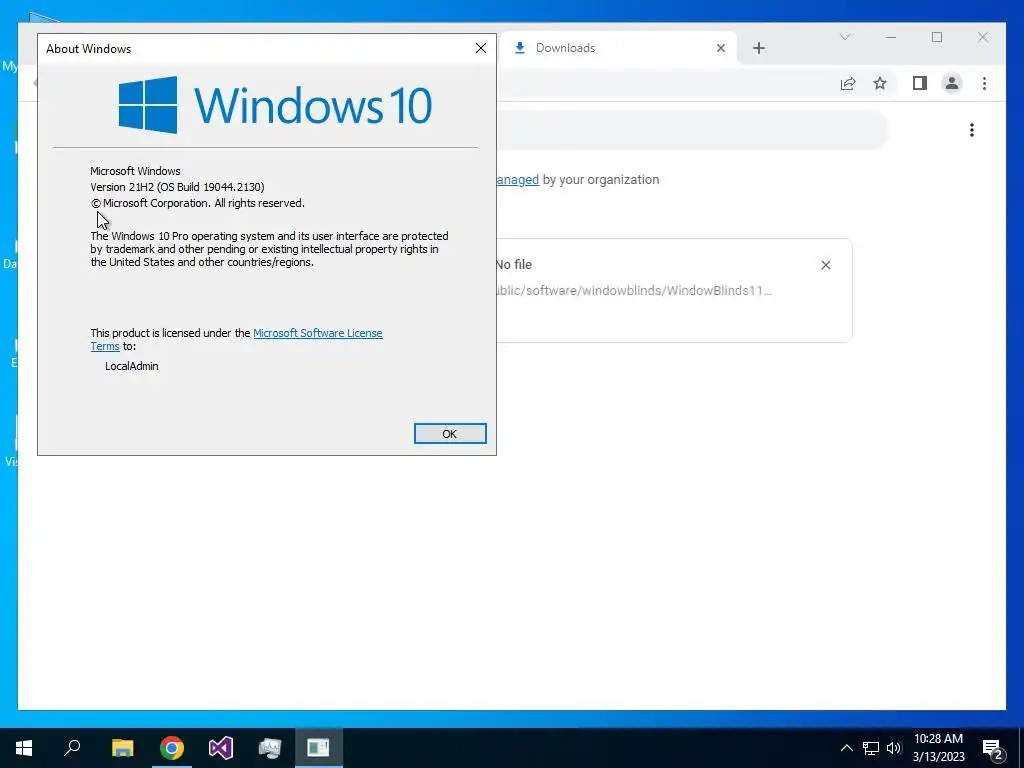
Task: Click the Version 21H2 build text
Action: (x=177, y=187)
